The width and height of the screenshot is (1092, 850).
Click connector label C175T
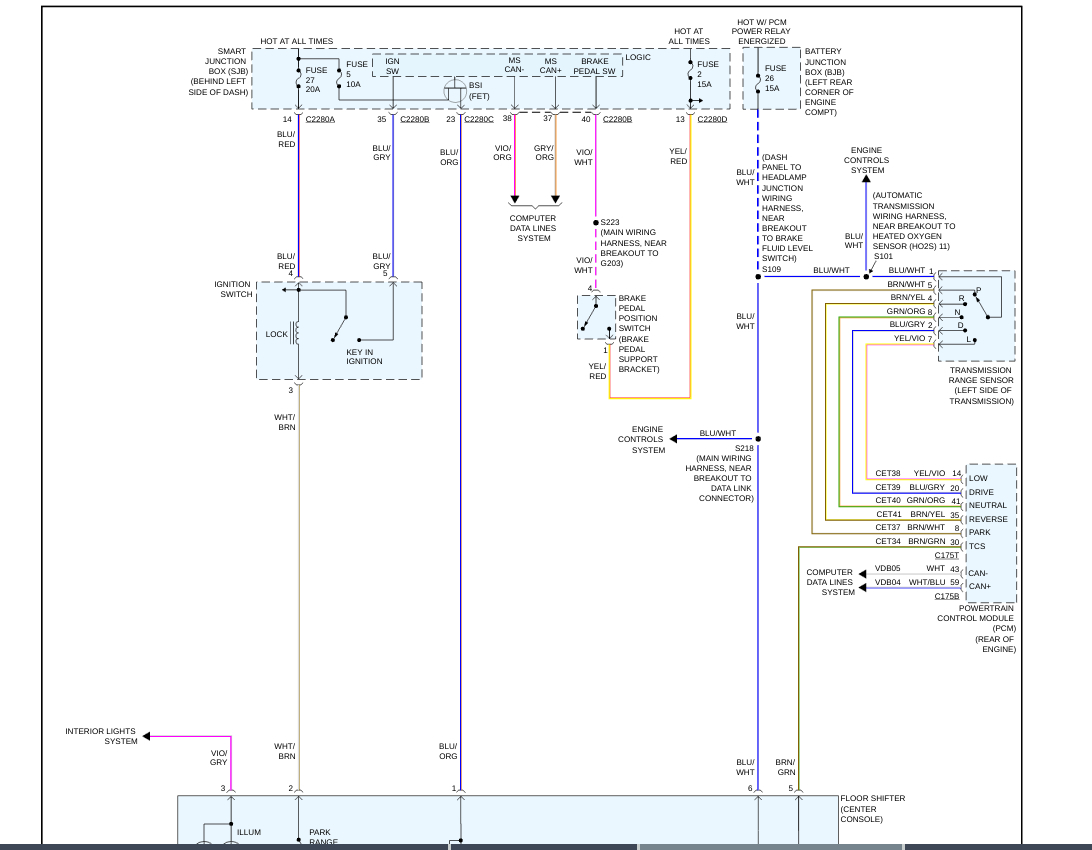coord(946,555)
